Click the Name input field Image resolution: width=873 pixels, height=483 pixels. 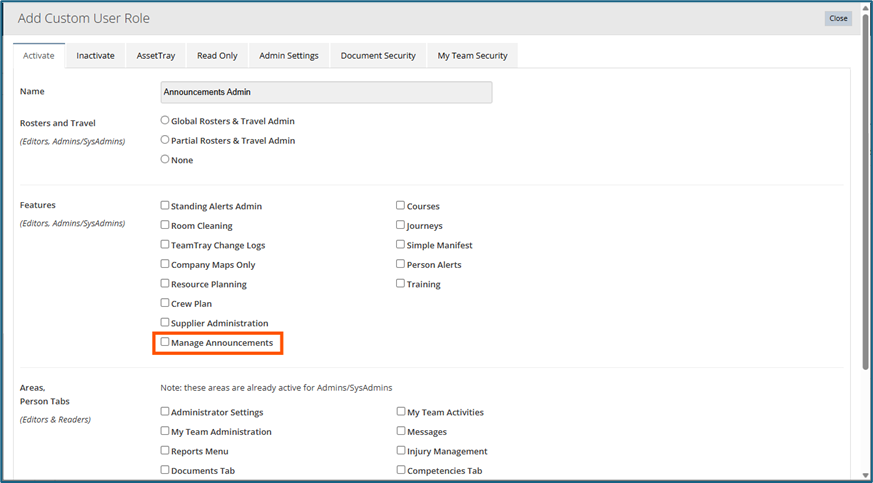tap(326, 92)
